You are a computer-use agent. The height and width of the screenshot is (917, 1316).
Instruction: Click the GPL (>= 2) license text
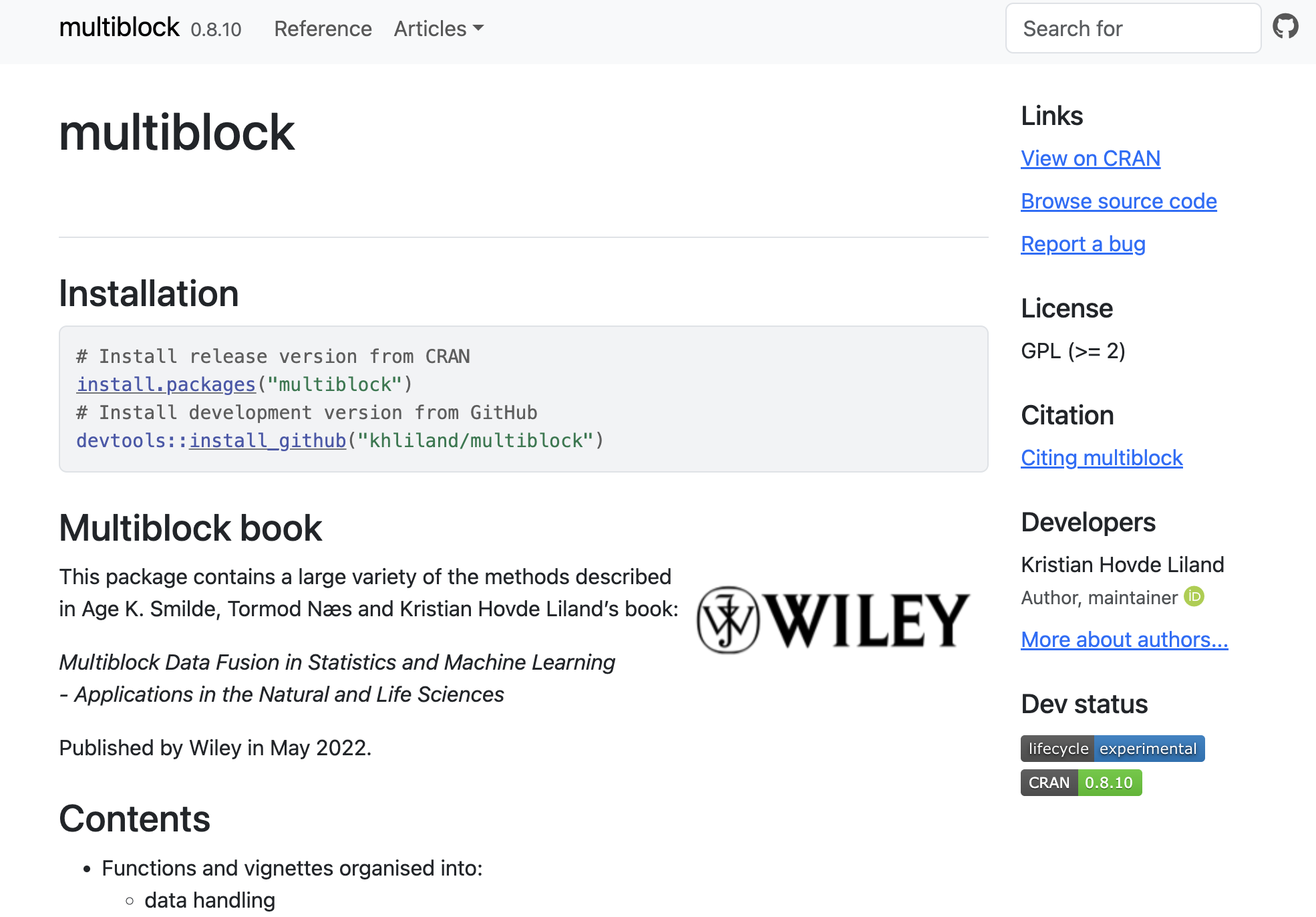point(1073,351)
